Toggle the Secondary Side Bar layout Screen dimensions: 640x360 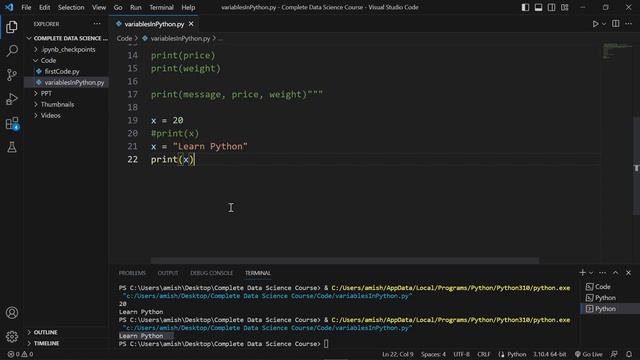point(551,7)
